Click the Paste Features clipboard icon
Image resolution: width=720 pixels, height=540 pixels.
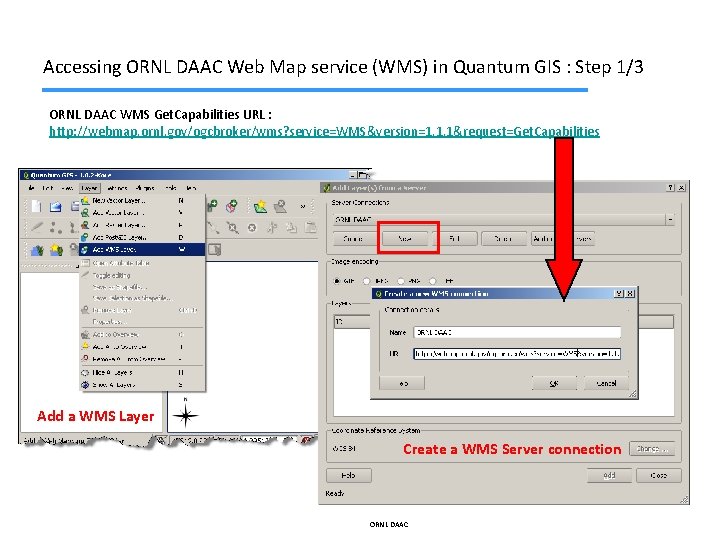311,227
